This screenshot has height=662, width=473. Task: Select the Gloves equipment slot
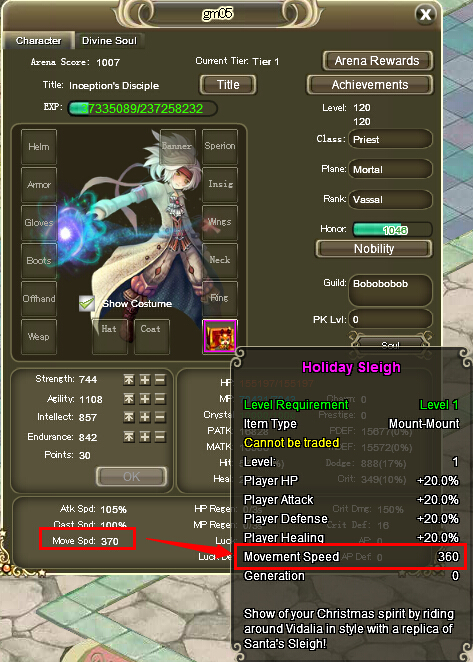pos(39,222)
